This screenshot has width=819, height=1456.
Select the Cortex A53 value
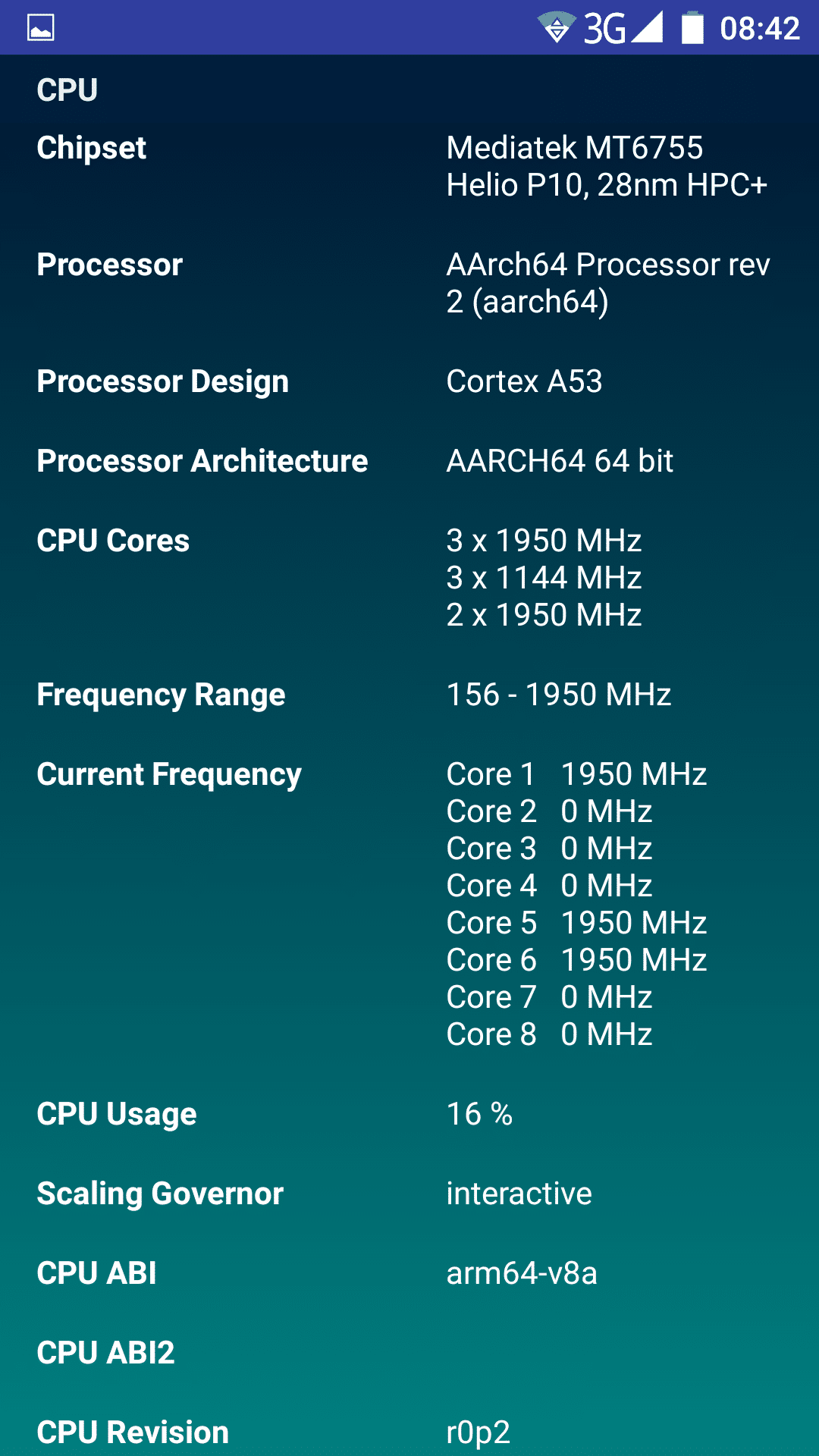[524, 381]
